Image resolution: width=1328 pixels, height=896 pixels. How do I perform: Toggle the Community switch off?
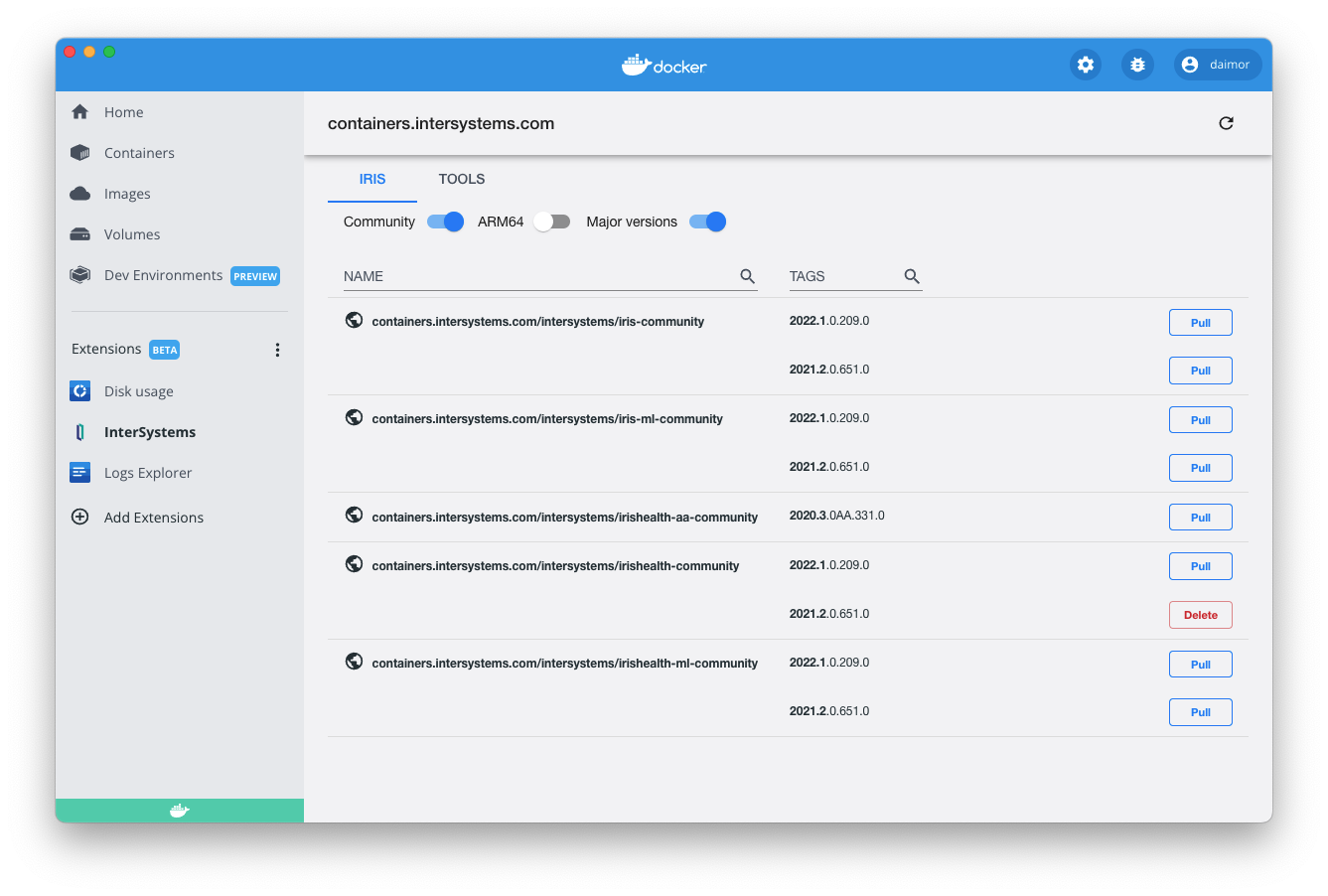(x=445, y=222)
